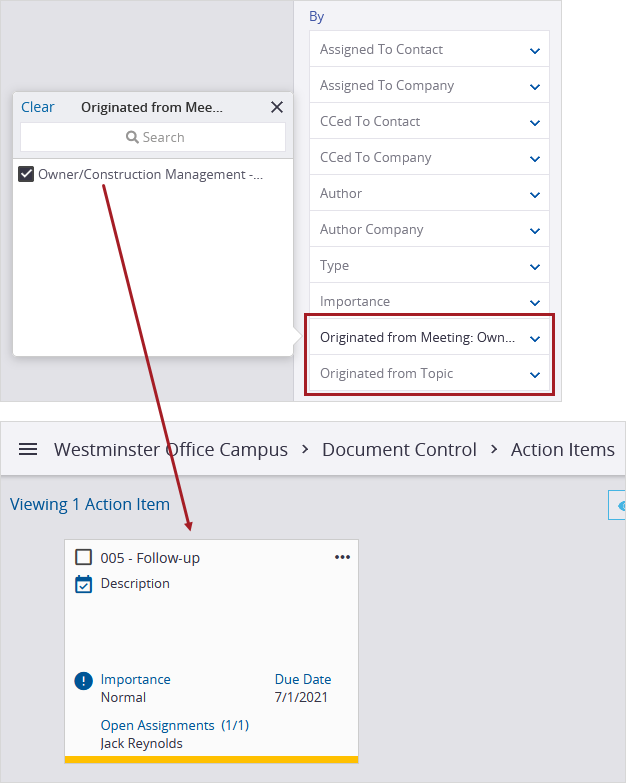The width and height of the screenshot is (626, 783).
Task: Open the Importance filter dropdown
Action: click(x=429, y=301)
